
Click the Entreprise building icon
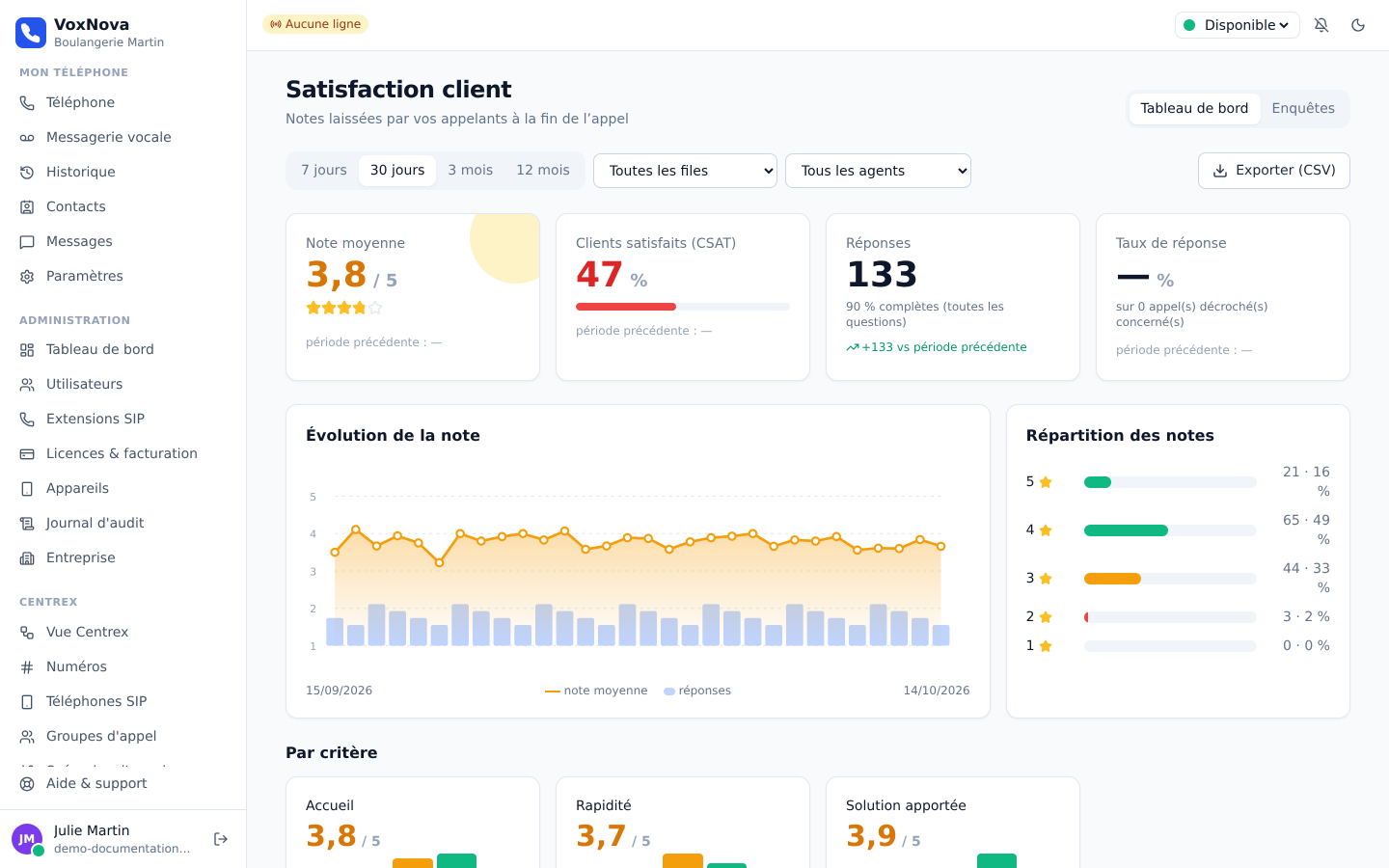pyautogui.click(x=27, y=557)
